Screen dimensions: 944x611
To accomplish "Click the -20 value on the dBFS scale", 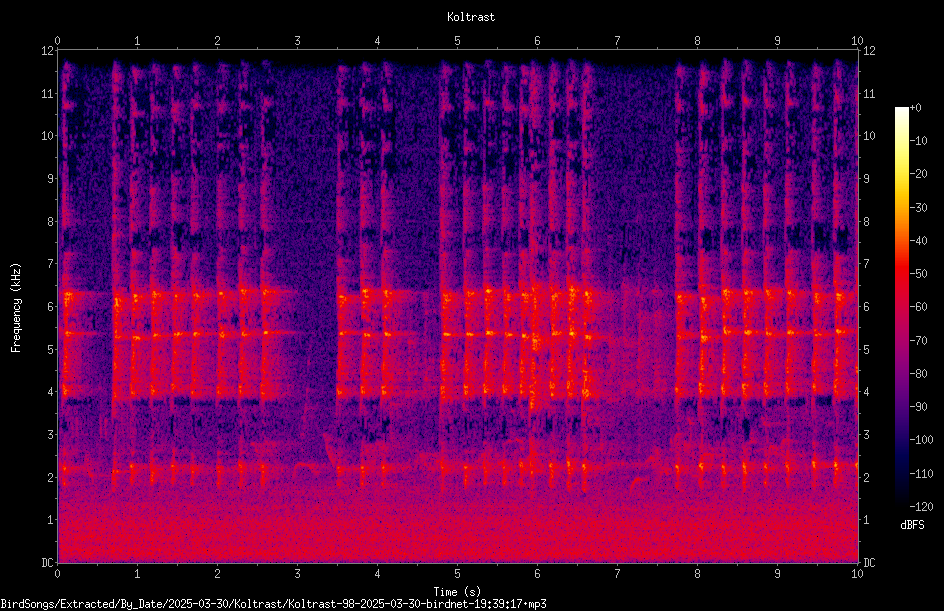I will [918, 174].
